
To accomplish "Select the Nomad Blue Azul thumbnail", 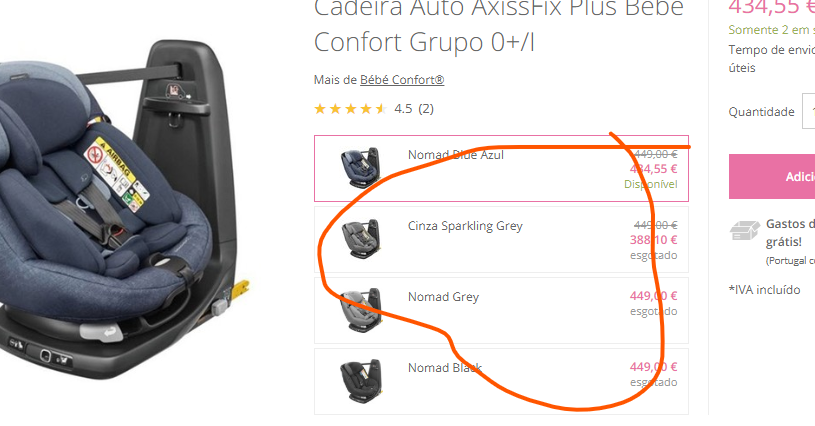I will (x=361, y=166).
